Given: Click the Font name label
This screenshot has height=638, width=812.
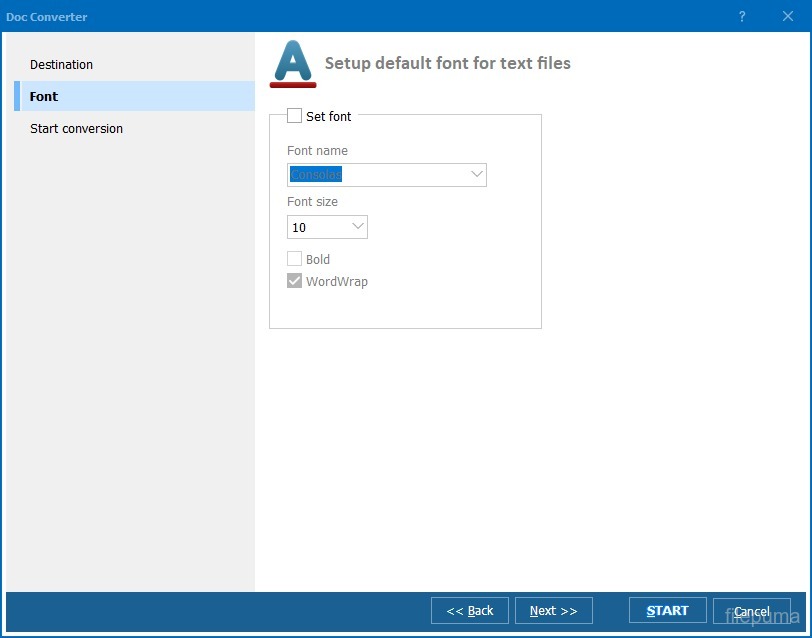Looking at the screenshot, I should [x=317, y=150].
